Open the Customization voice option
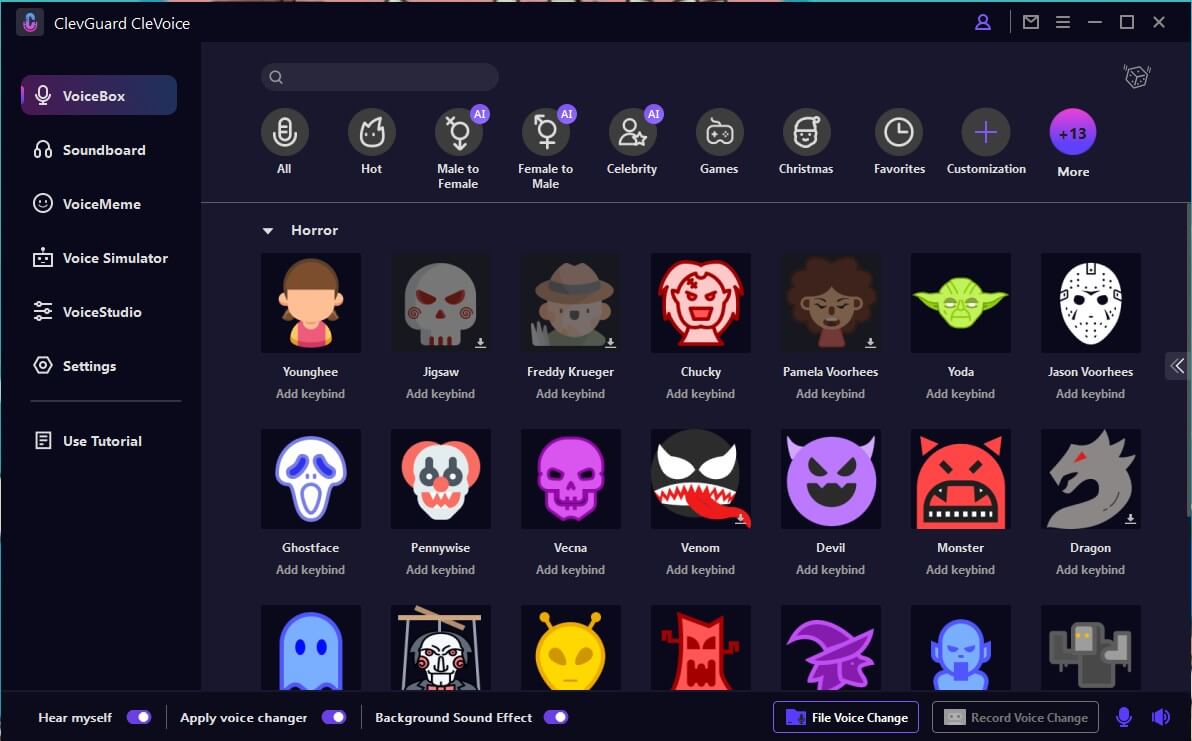This screenshot has height=741, width=1192. [986, 132]
